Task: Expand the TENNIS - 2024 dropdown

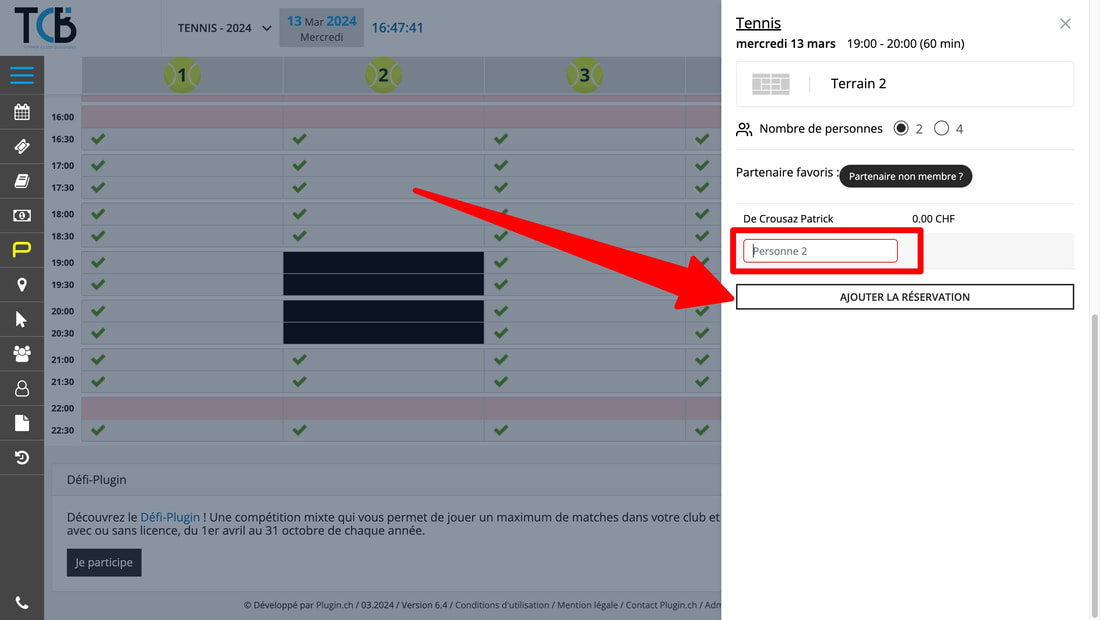Action: click(224, 28)
